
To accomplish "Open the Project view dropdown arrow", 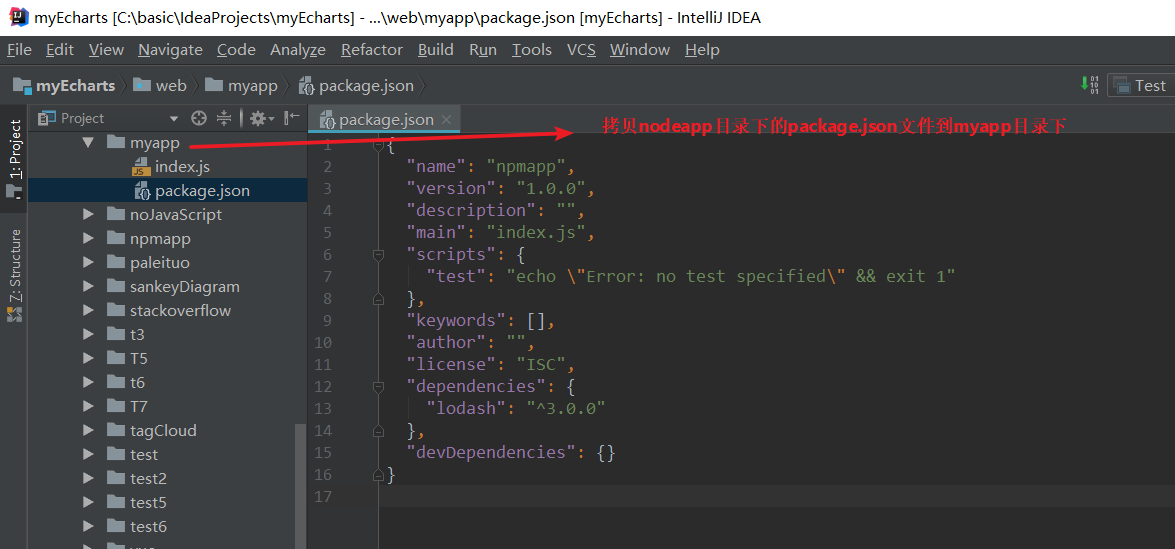I will point(174,118).
